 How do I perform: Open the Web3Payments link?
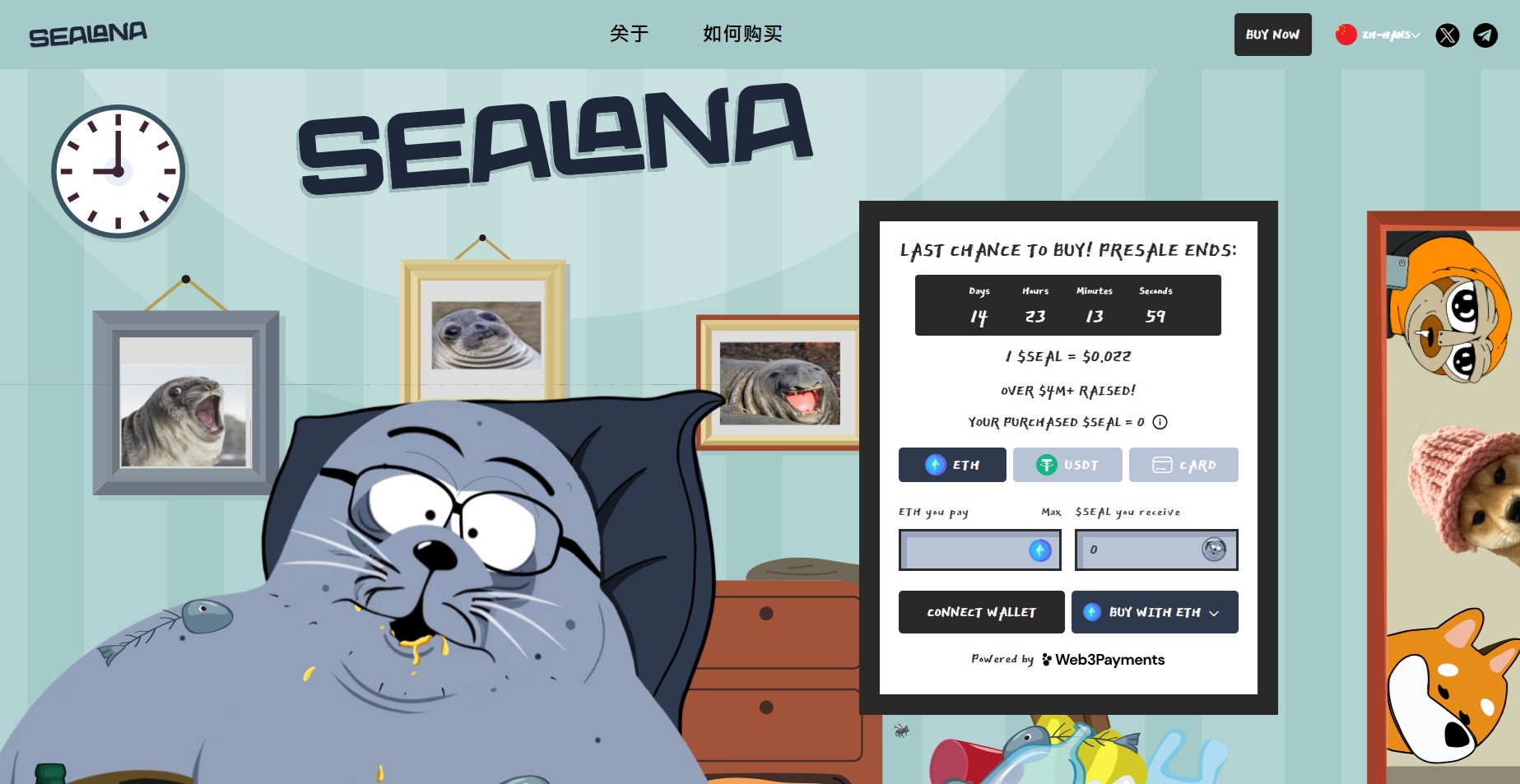pos(1103,660)
